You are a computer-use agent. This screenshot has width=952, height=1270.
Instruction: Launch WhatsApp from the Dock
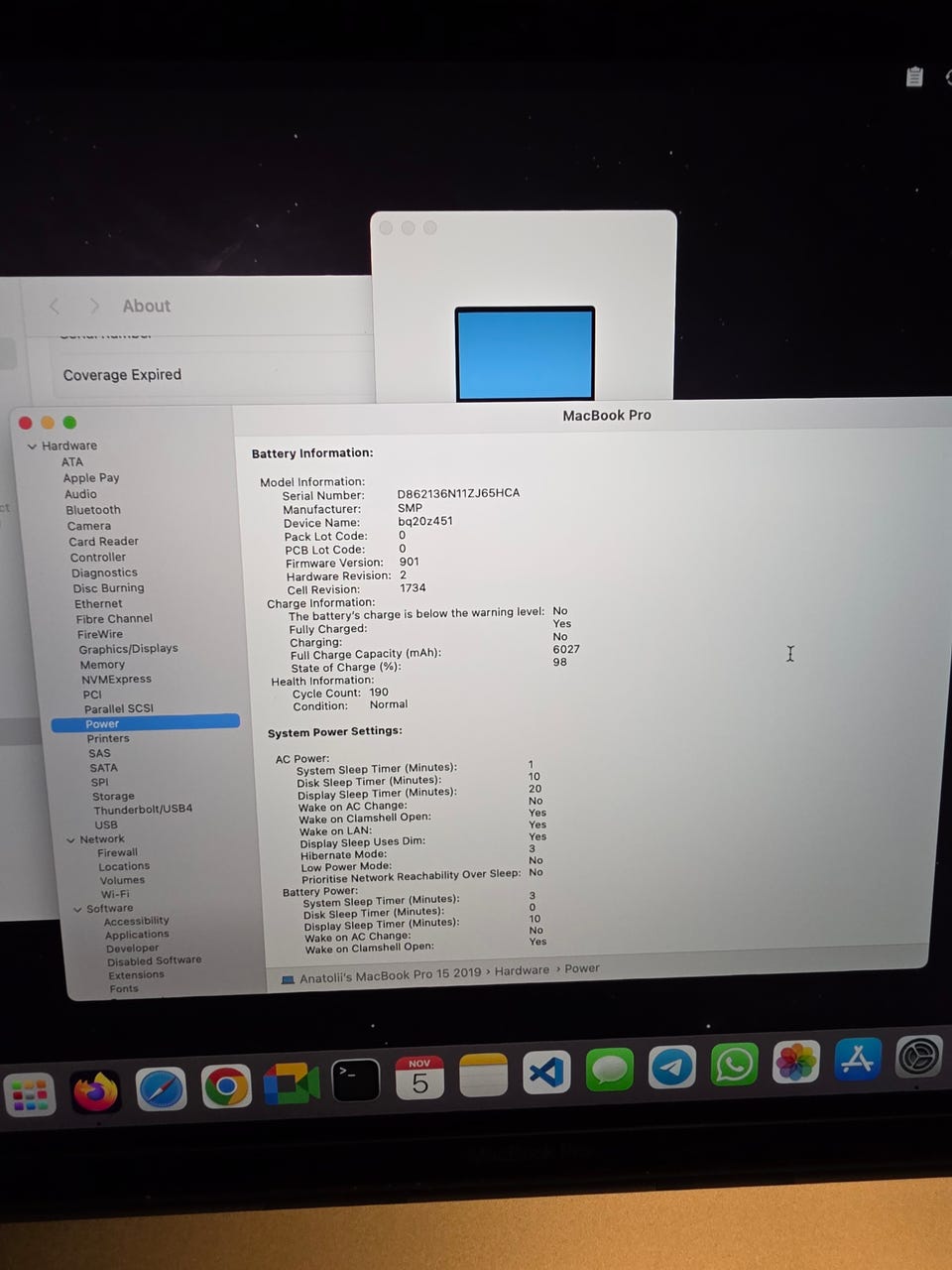coord(734,1065)
